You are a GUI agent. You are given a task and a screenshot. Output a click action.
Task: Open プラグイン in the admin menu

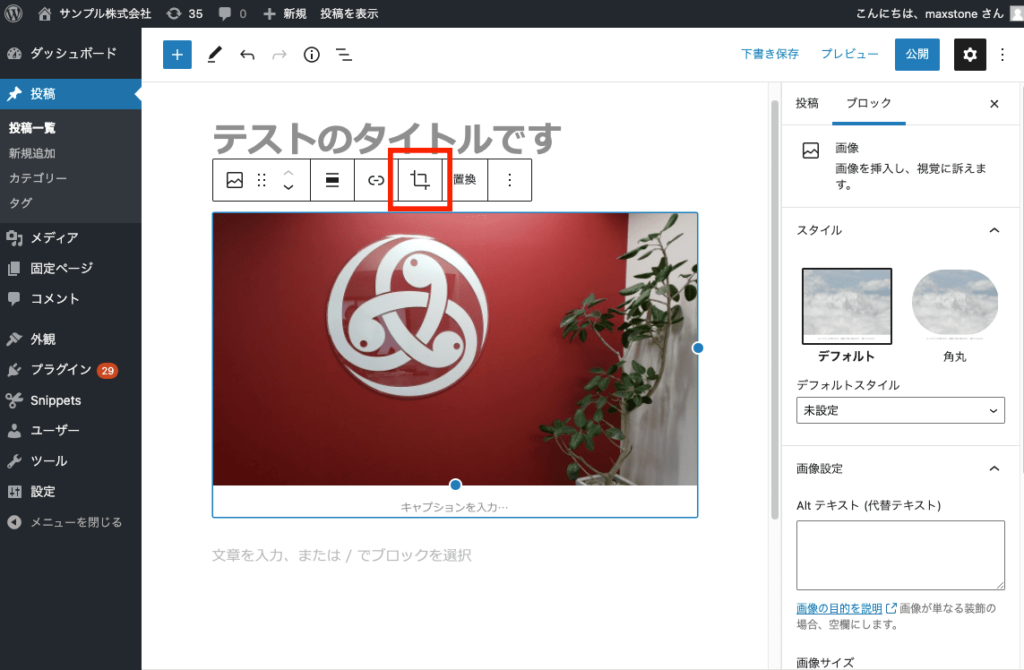(61, 370)
